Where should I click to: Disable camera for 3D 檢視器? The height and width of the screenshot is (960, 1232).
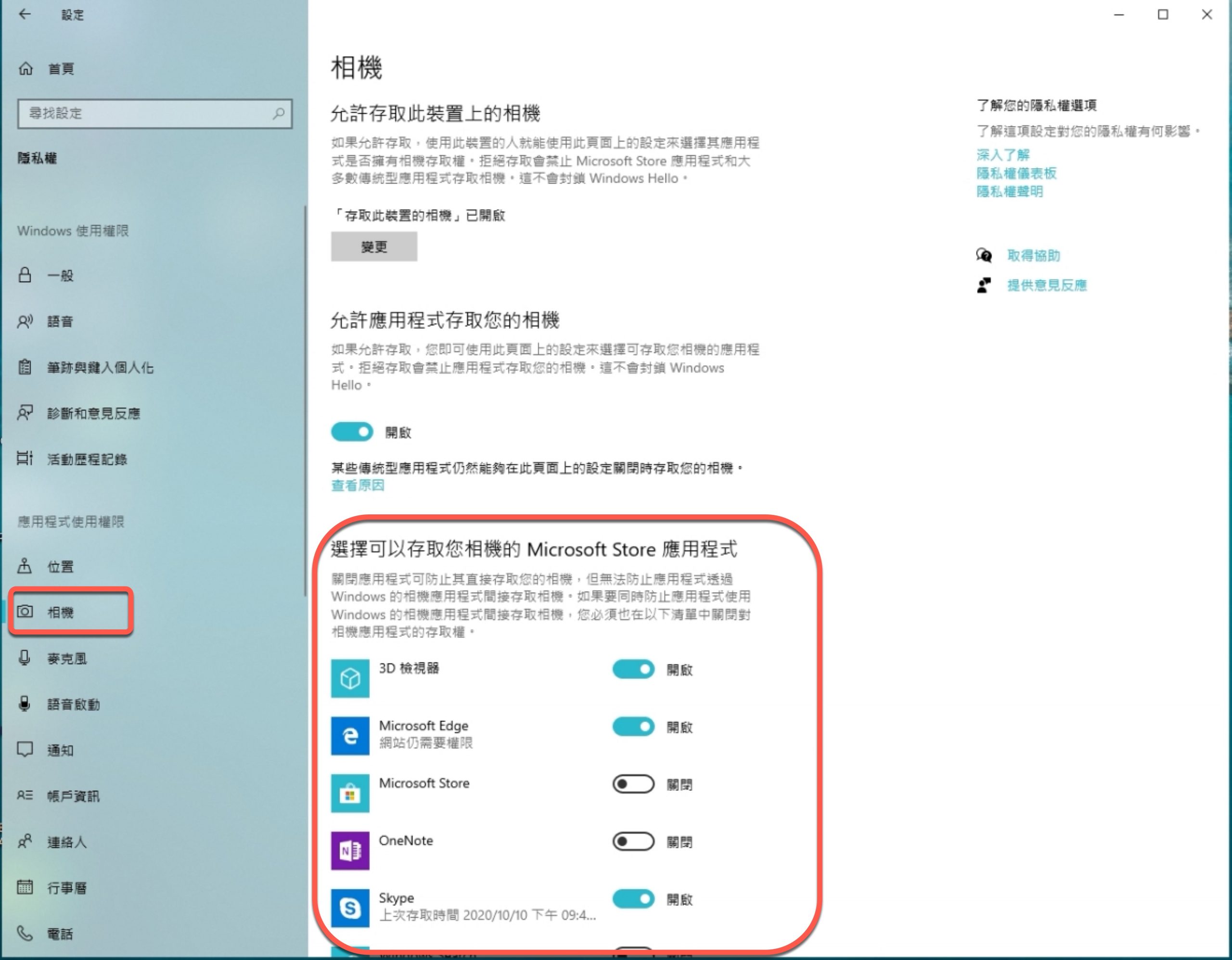tap(633, 669)
